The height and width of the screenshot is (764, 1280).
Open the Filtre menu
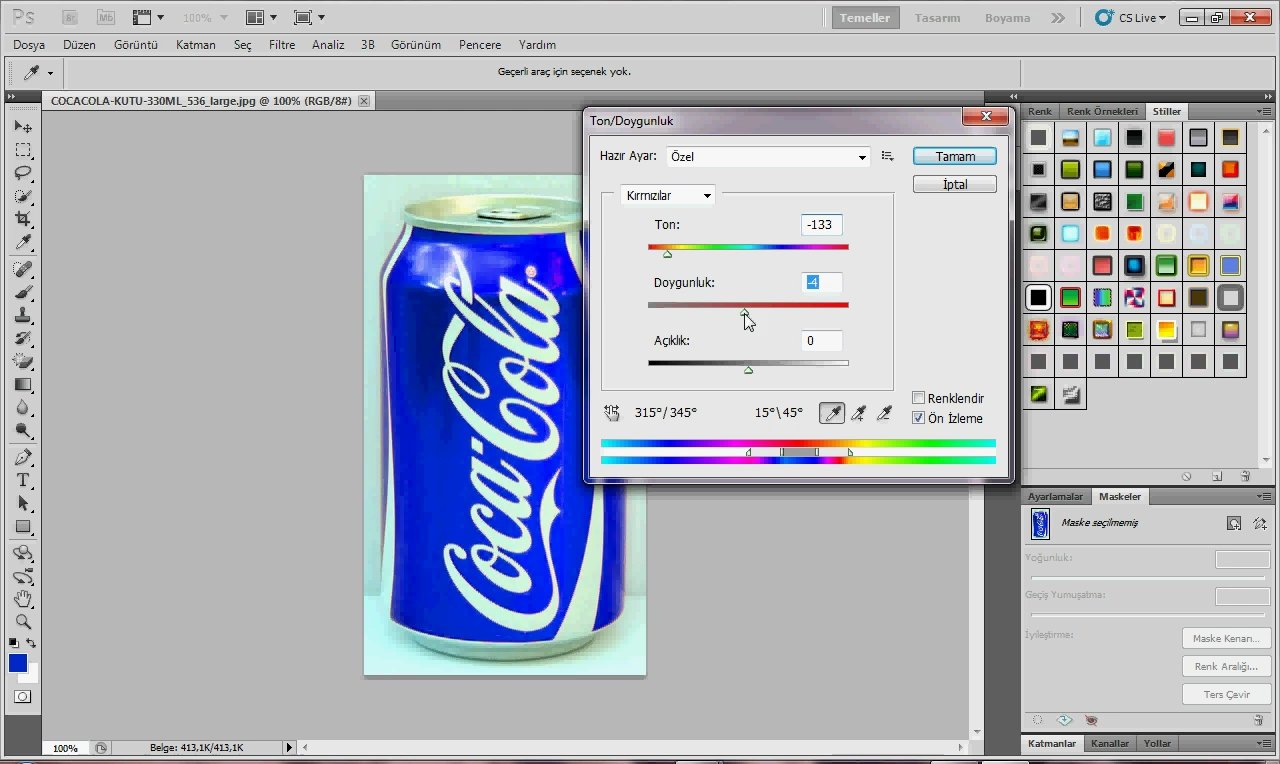coord(282,45)
